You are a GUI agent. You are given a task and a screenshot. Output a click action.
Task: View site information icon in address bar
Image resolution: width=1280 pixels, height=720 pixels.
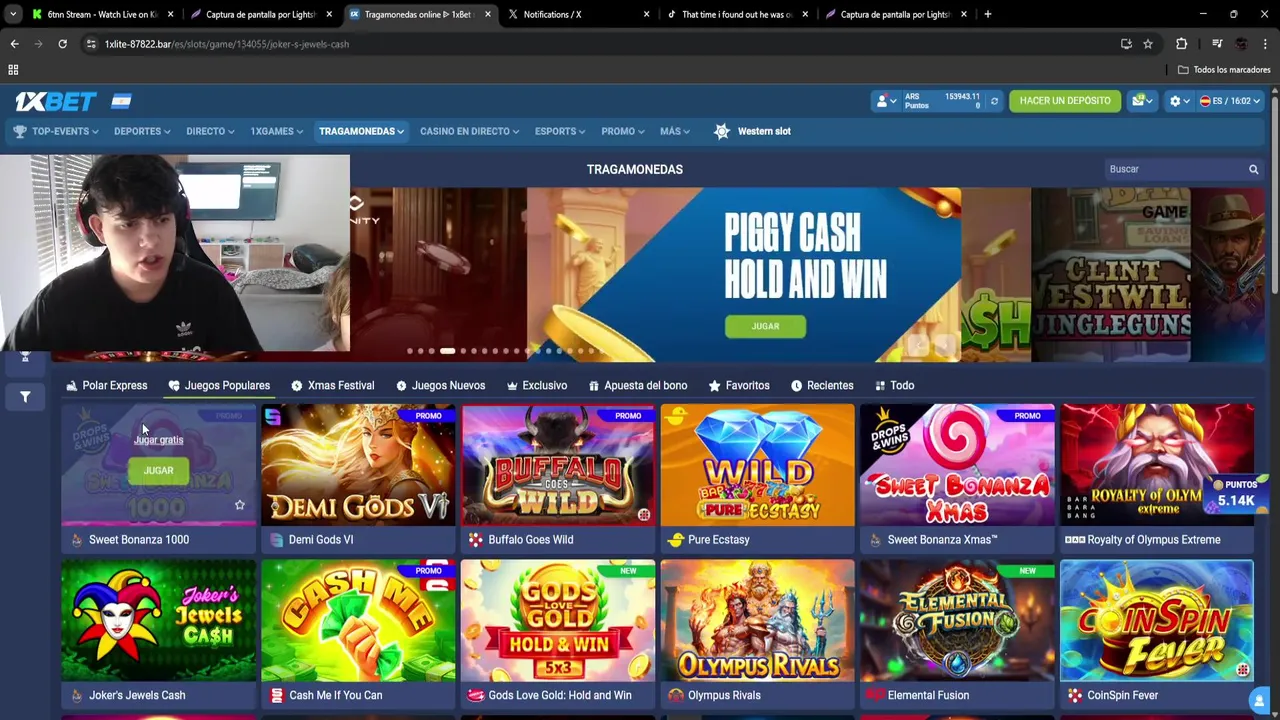click(91, 44)
